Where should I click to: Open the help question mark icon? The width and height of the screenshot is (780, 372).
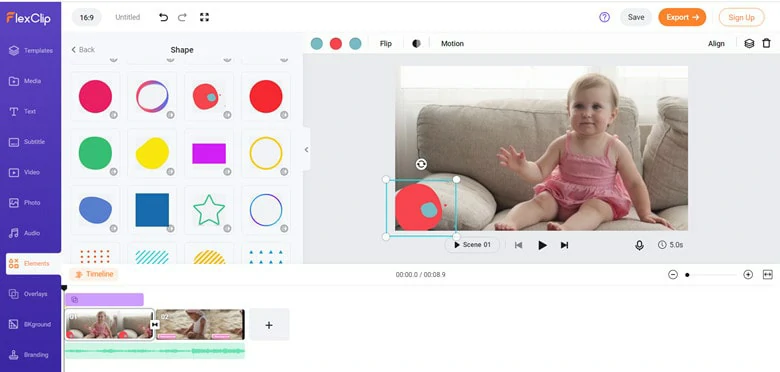tap(604, 17)
